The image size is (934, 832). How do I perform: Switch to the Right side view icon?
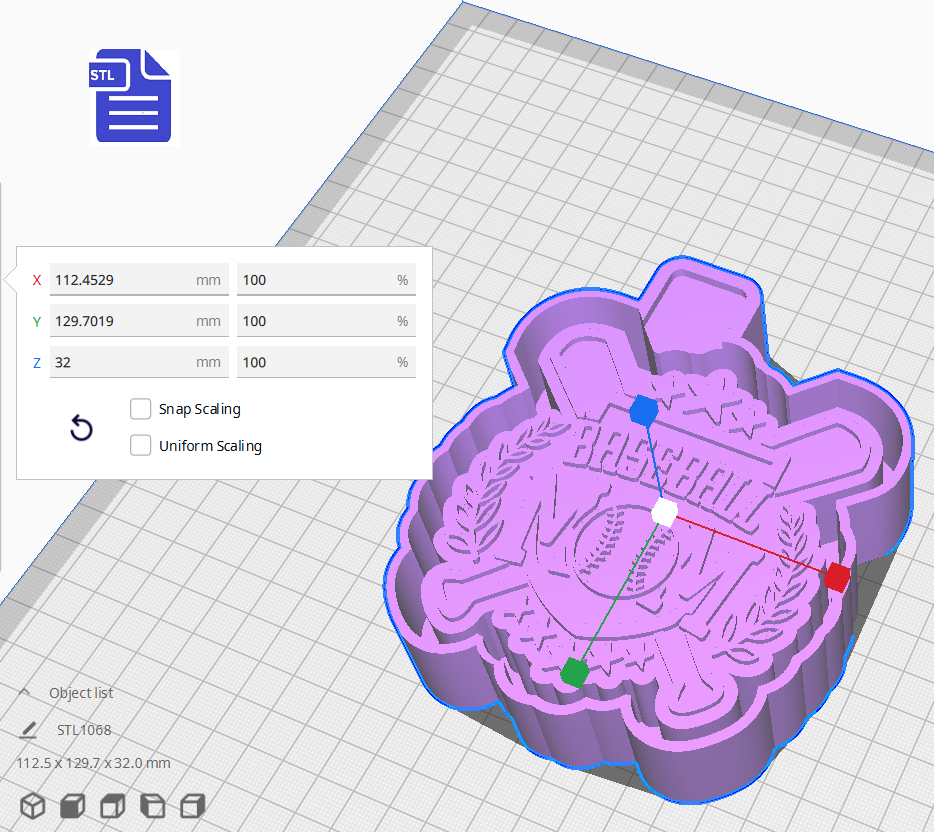click(x=190, y=805)
